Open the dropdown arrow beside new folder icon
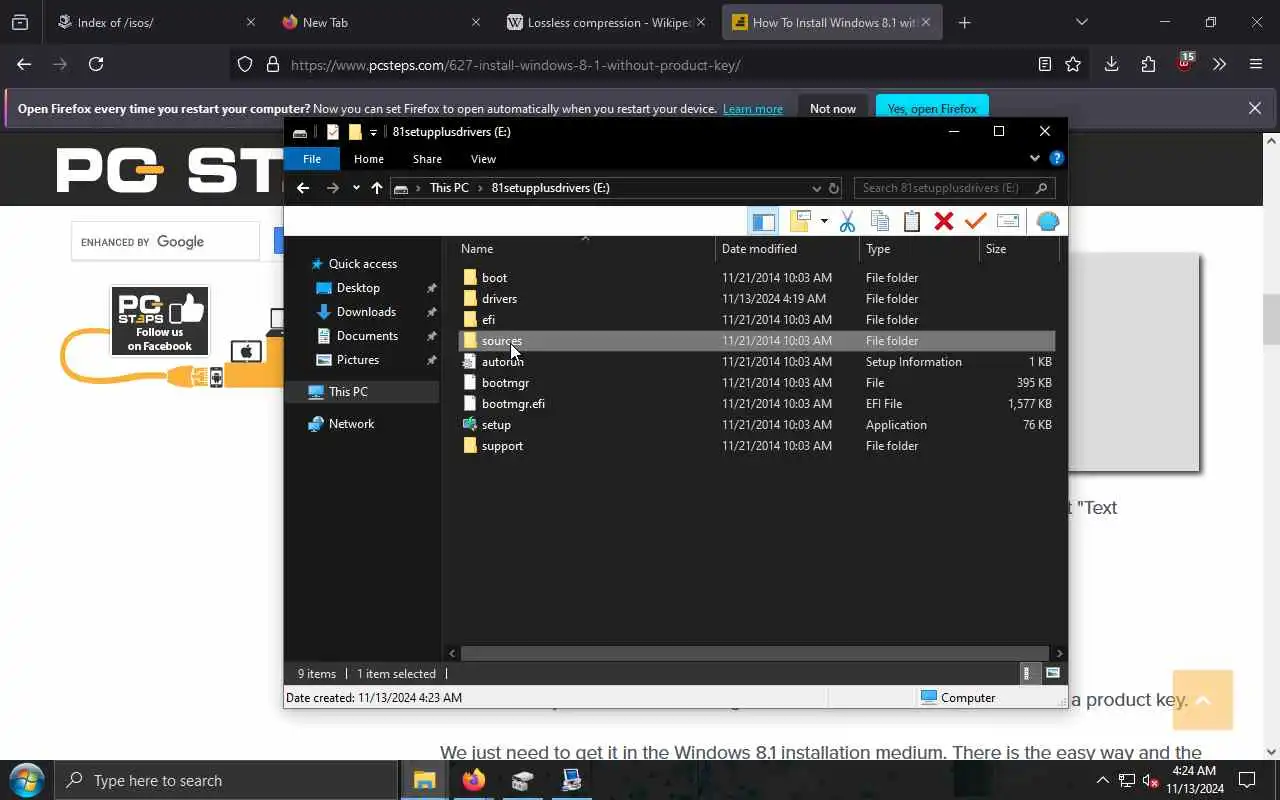Screen dimensions: 1280x800 coord(824,221)
